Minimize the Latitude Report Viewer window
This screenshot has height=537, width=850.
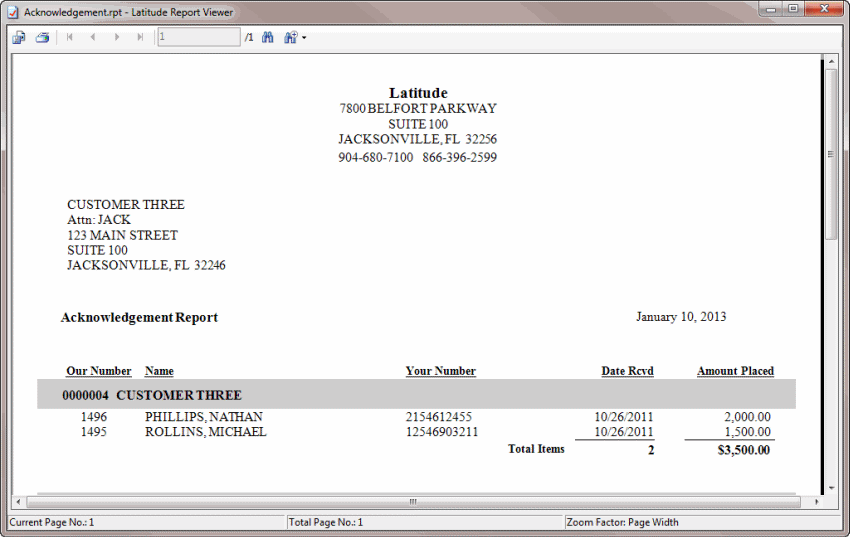pos(770,9)
